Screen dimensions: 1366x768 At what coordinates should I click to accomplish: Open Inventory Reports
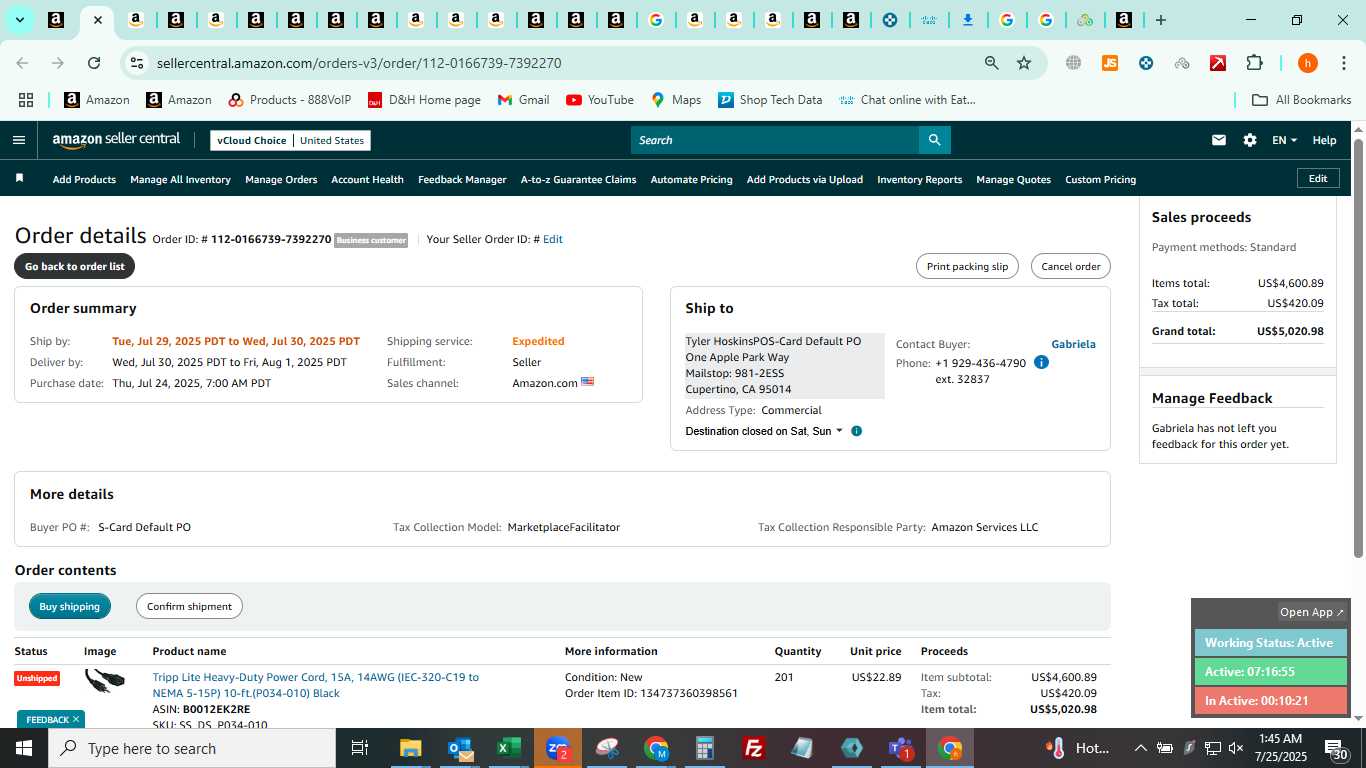(x=919, y=179)
